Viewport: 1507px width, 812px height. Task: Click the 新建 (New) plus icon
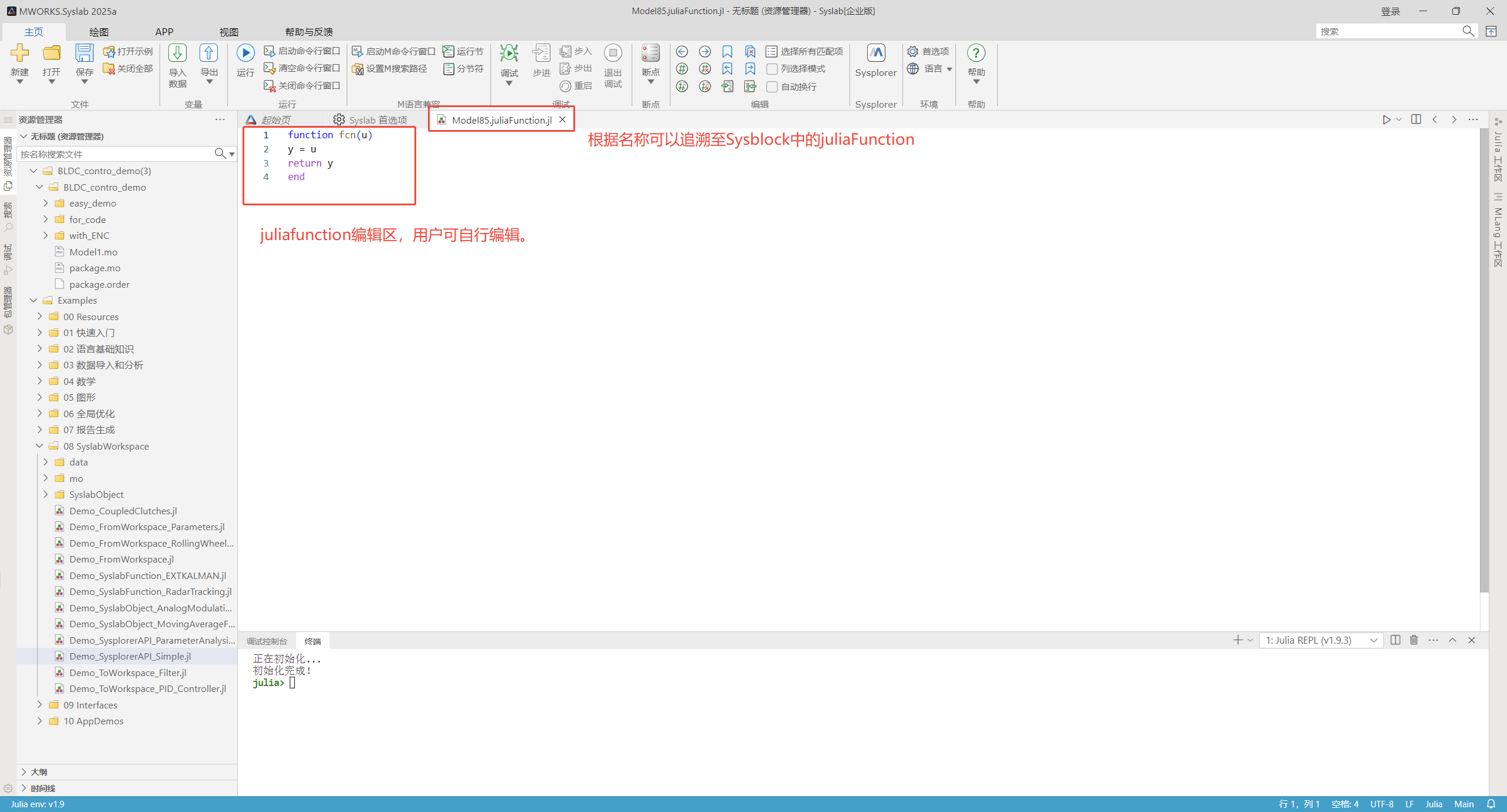click(19, 53)
